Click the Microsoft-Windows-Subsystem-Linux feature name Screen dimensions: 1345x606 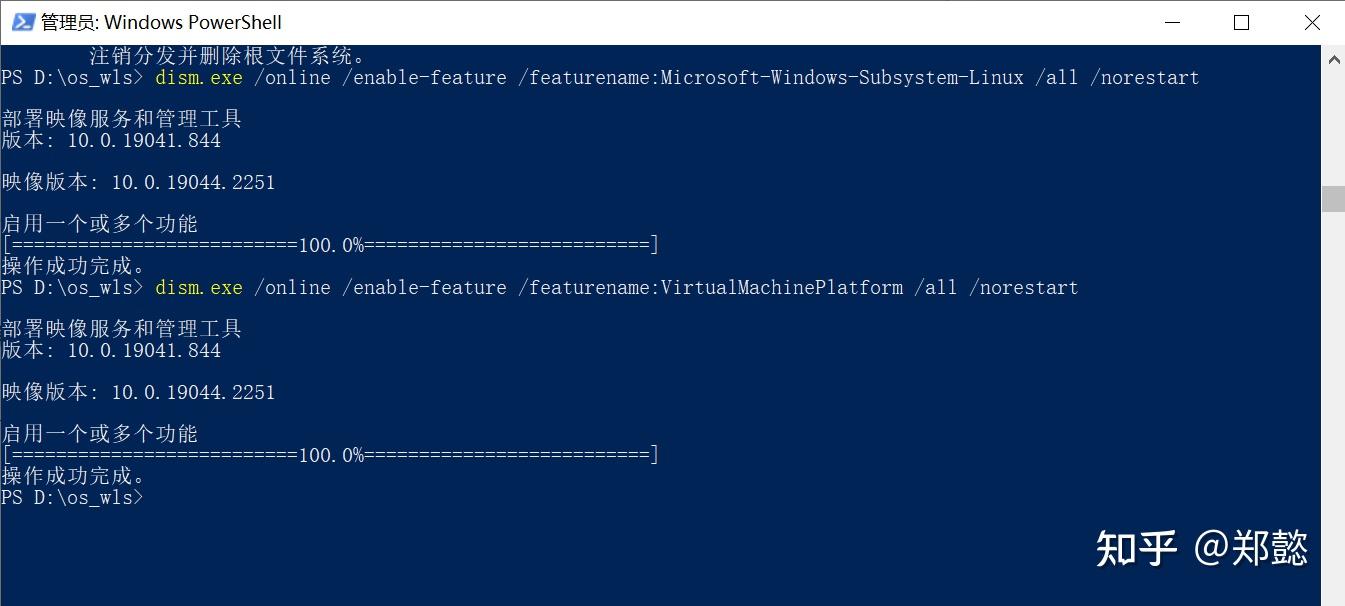coord(843,77)
